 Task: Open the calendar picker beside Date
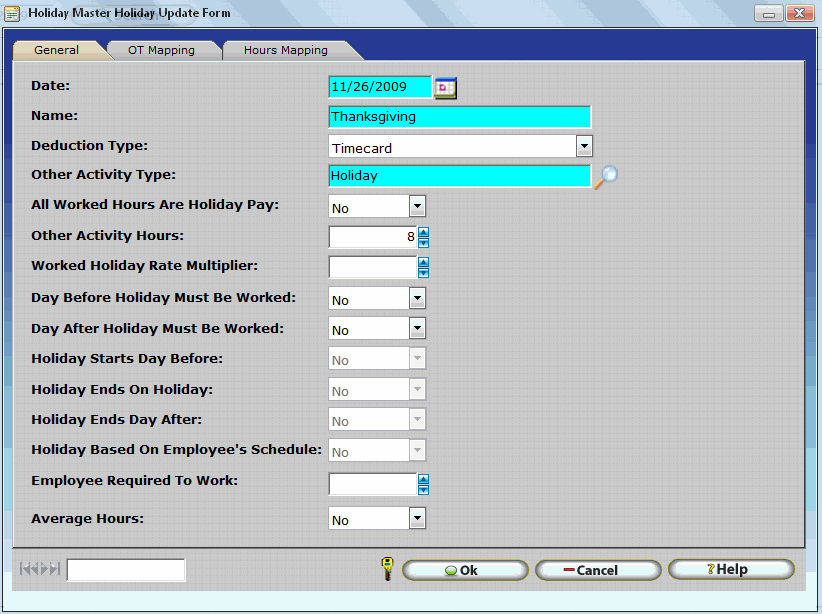[445, 88]
